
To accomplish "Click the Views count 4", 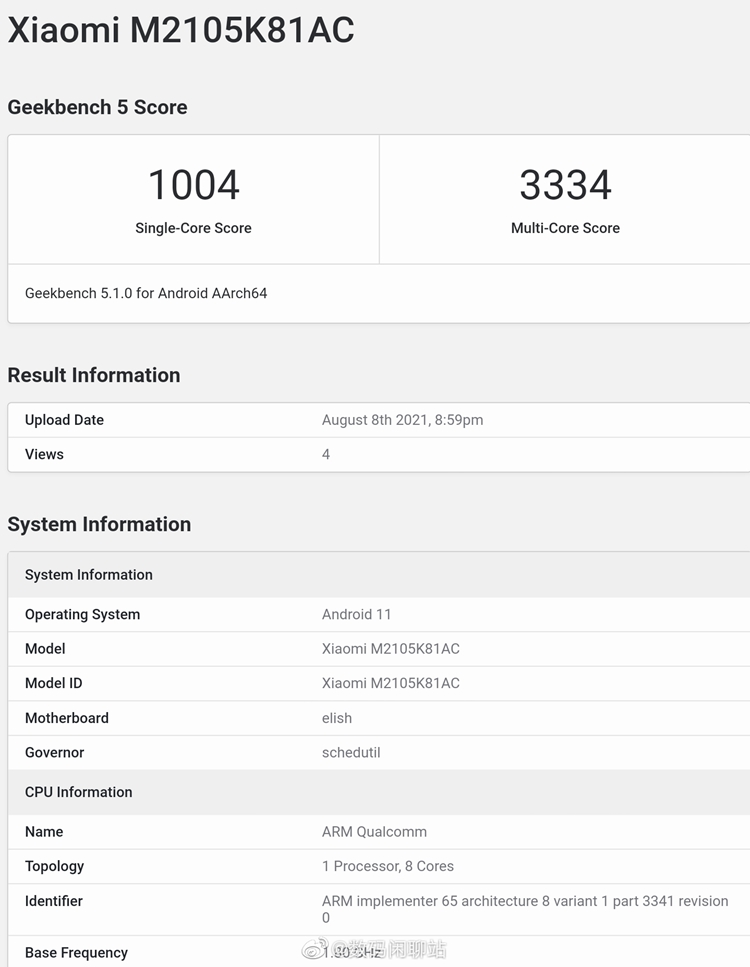I will [326, 455].
